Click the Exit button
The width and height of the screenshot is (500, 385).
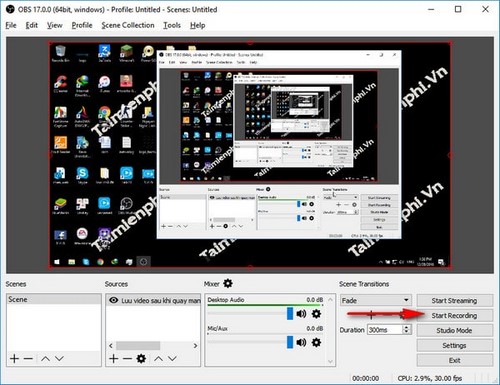[x=454, y=361]
